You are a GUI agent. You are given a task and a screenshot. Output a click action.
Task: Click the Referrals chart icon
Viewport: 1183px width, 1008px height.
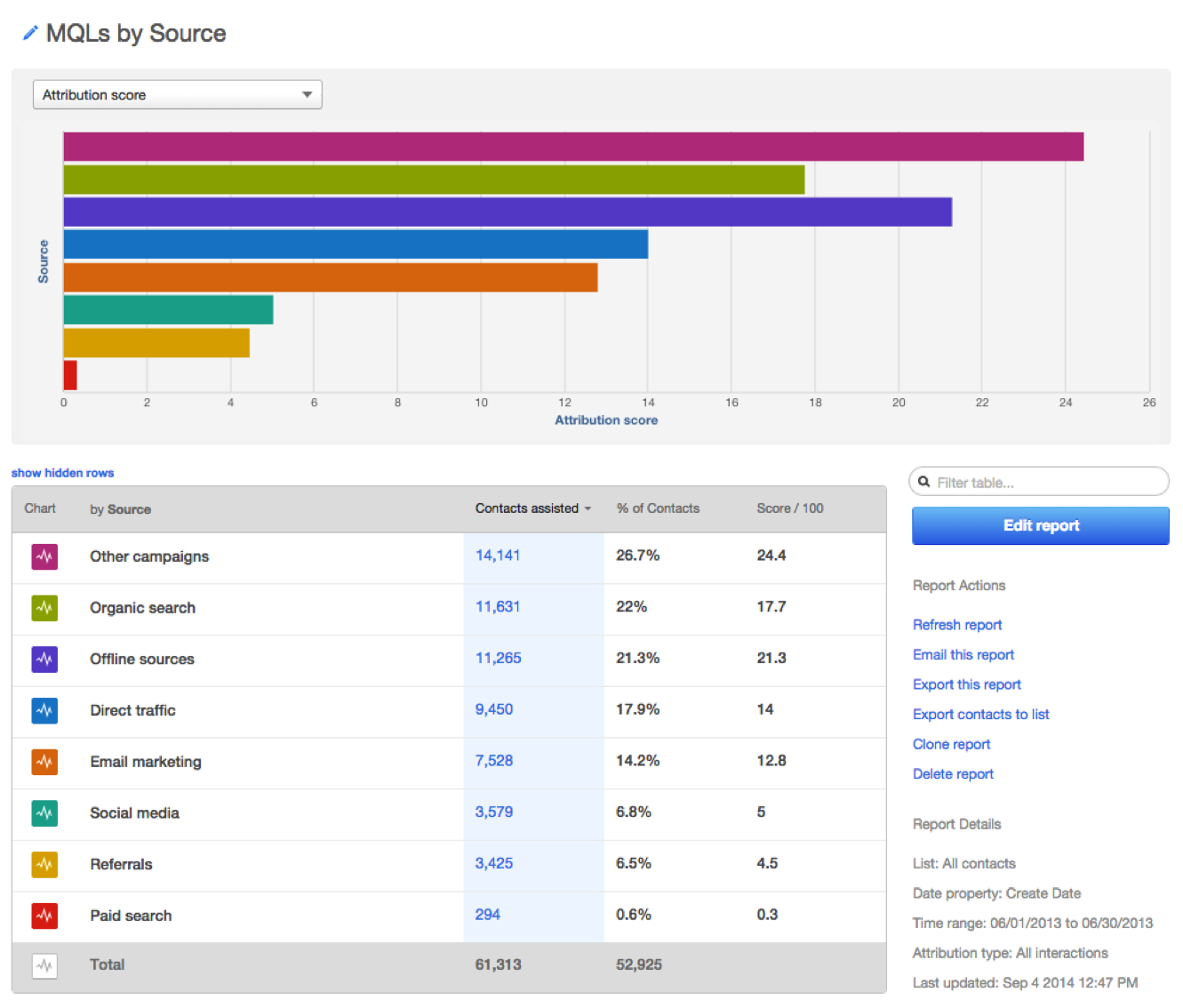[44, 864]
